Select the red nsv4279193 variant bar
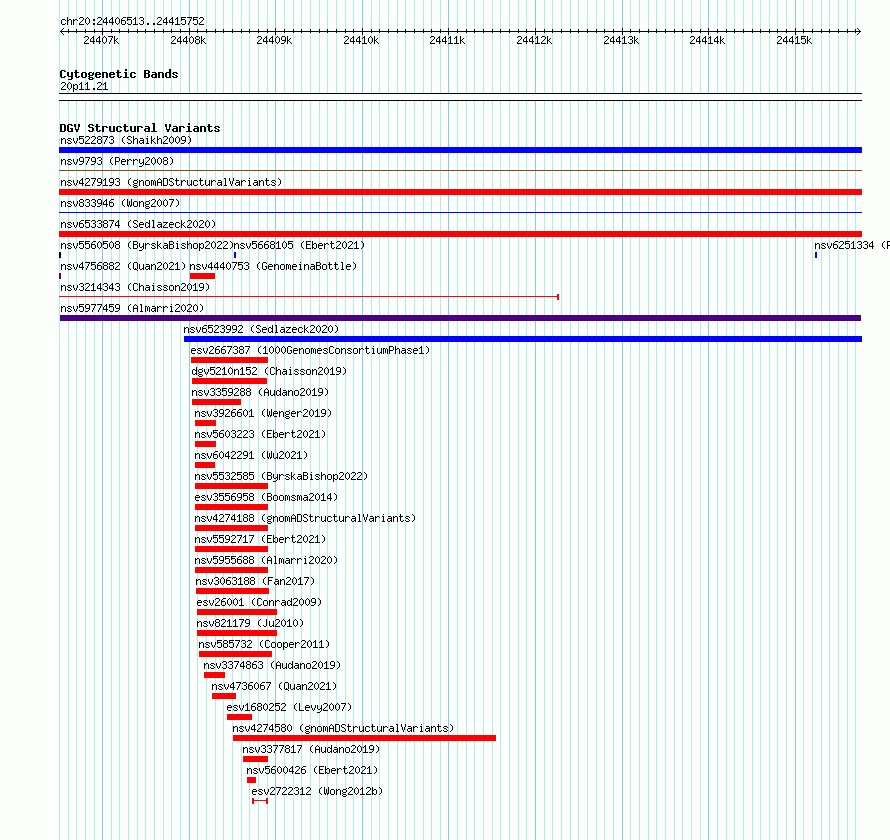 [460, 192]
